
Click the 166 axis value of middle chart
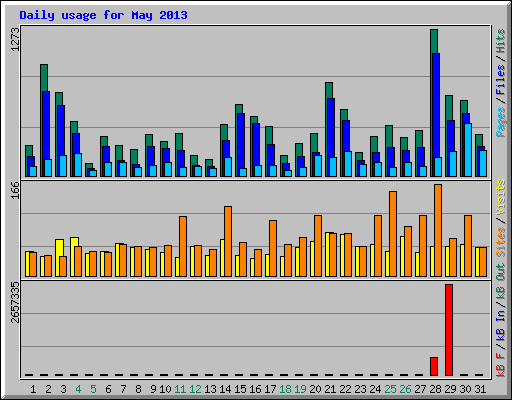(x=15, y=190)
